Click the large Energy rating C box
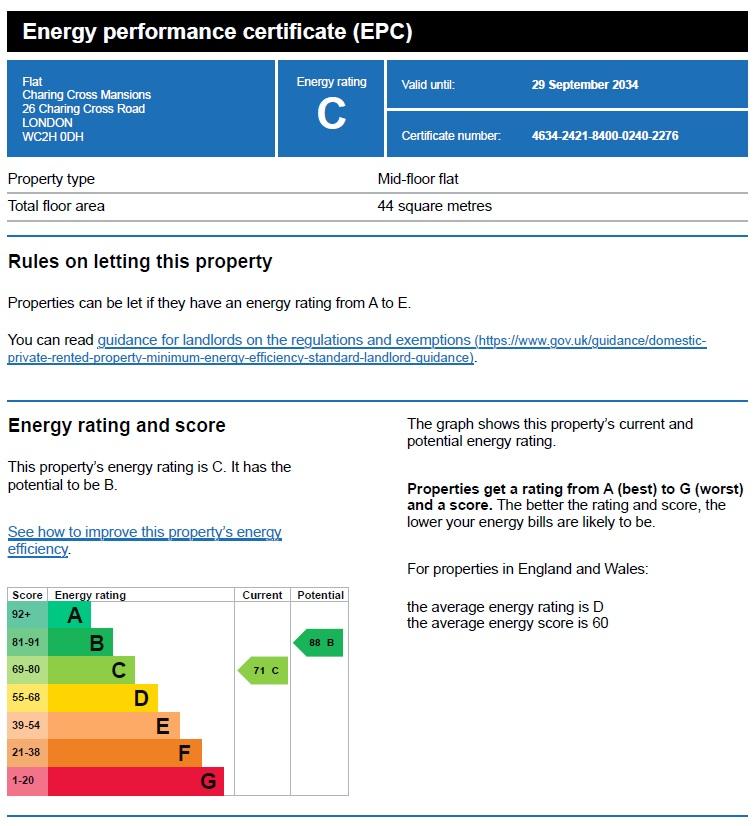This screenshot has width=756, height=826. point(331,109)
